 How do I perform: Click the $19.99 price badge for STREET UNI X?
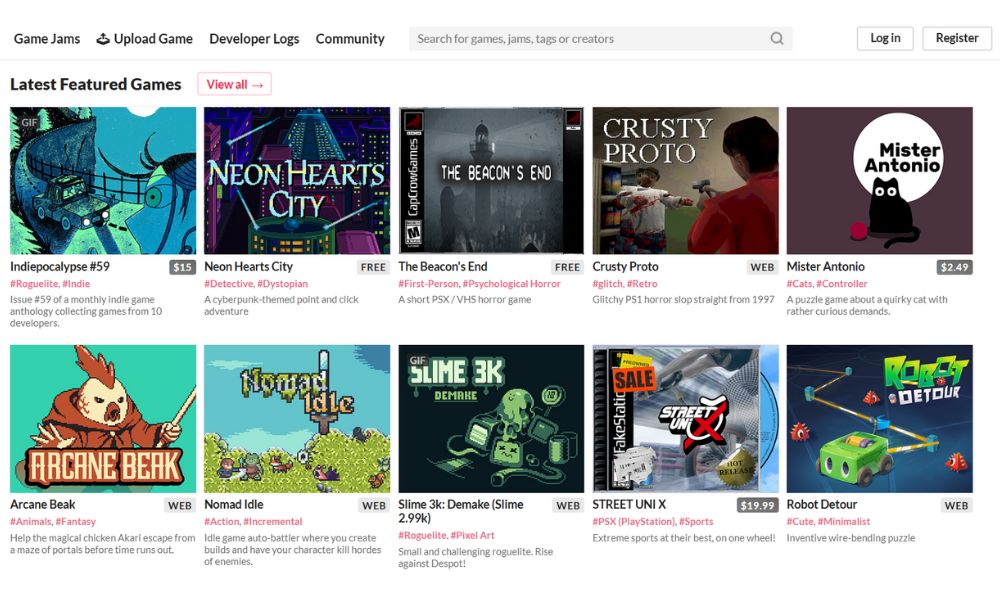[758, 505]
